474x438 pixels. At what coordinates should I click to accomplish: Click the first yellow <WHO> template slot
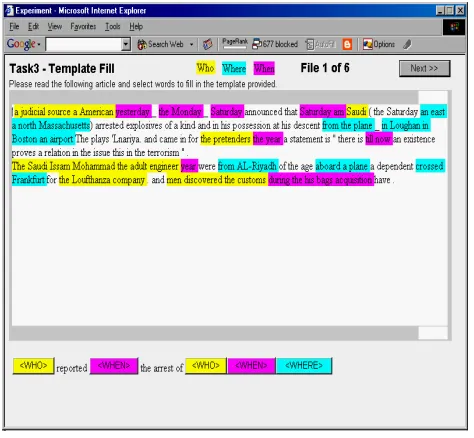(33, 366)
